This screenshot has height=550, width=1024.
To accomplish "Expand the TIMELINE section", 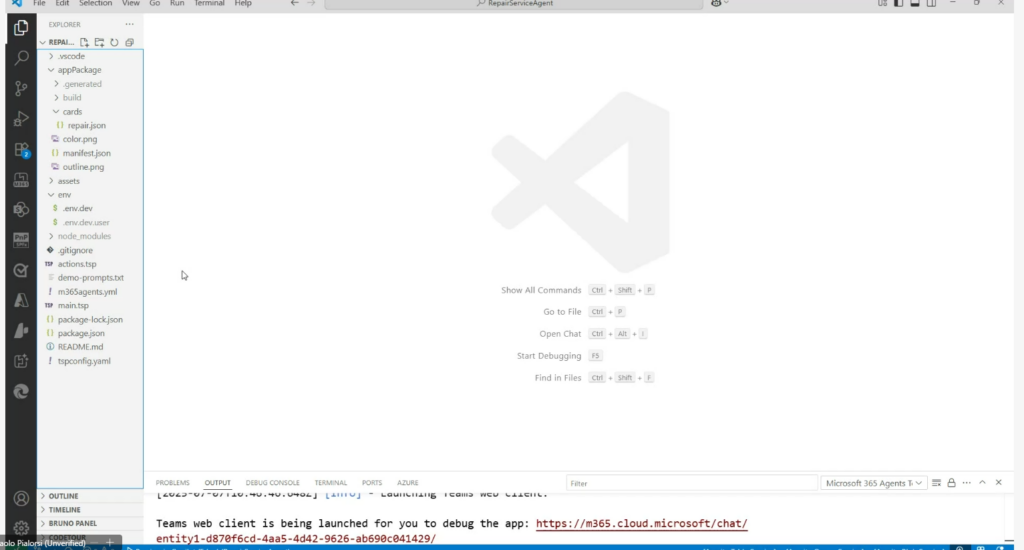I will coord(64,510).
